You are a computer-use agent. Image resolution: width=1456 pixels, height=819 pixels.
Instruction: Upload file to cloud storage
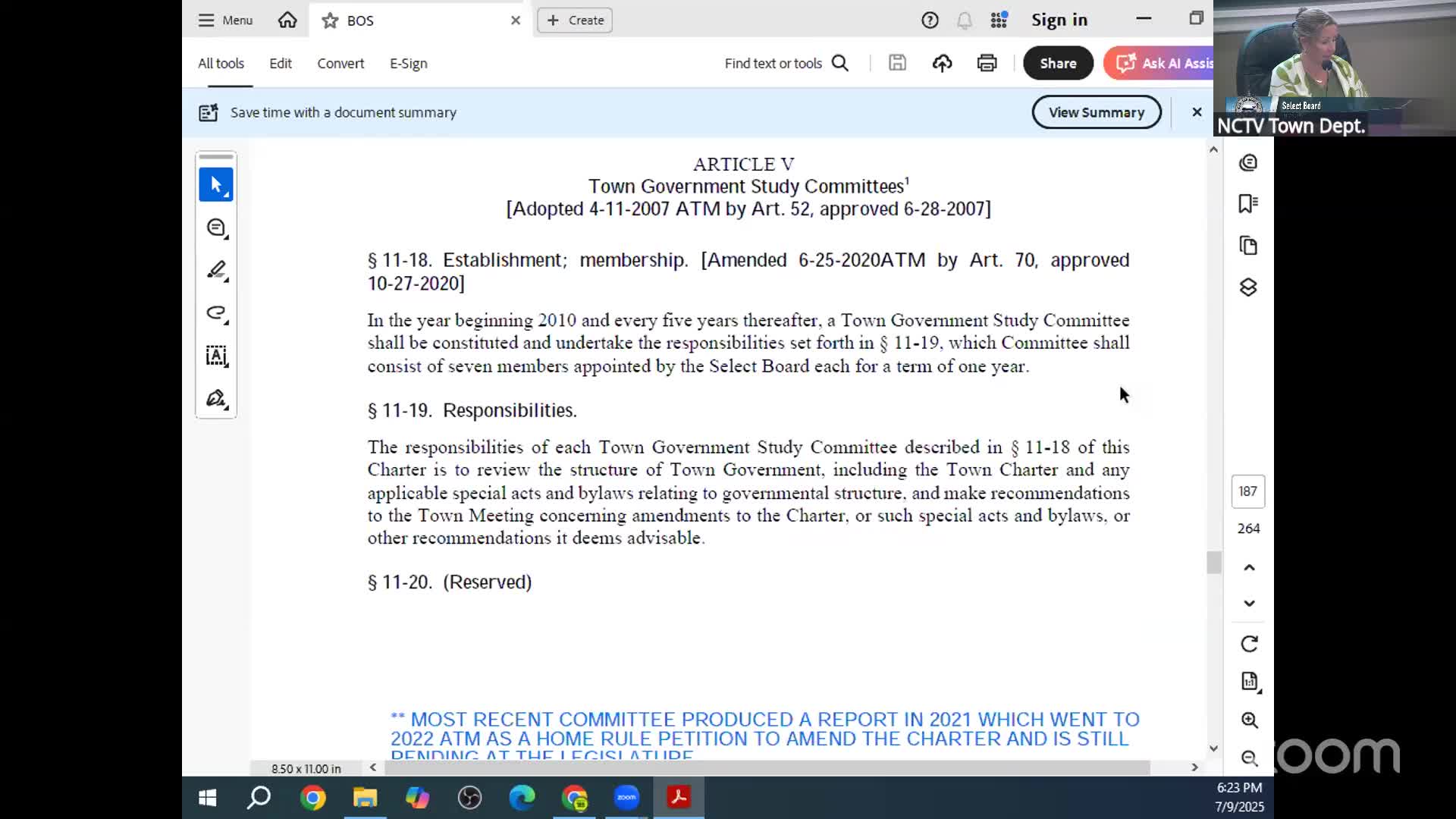click(x=942, y=63)
